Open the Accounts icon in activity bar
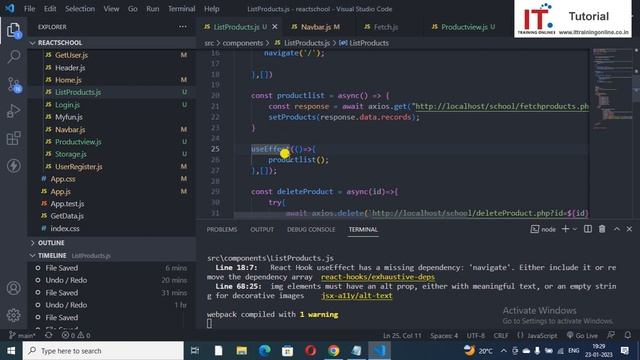The width and height of the screenshot is (640, 360). click(x=13, y=288)
